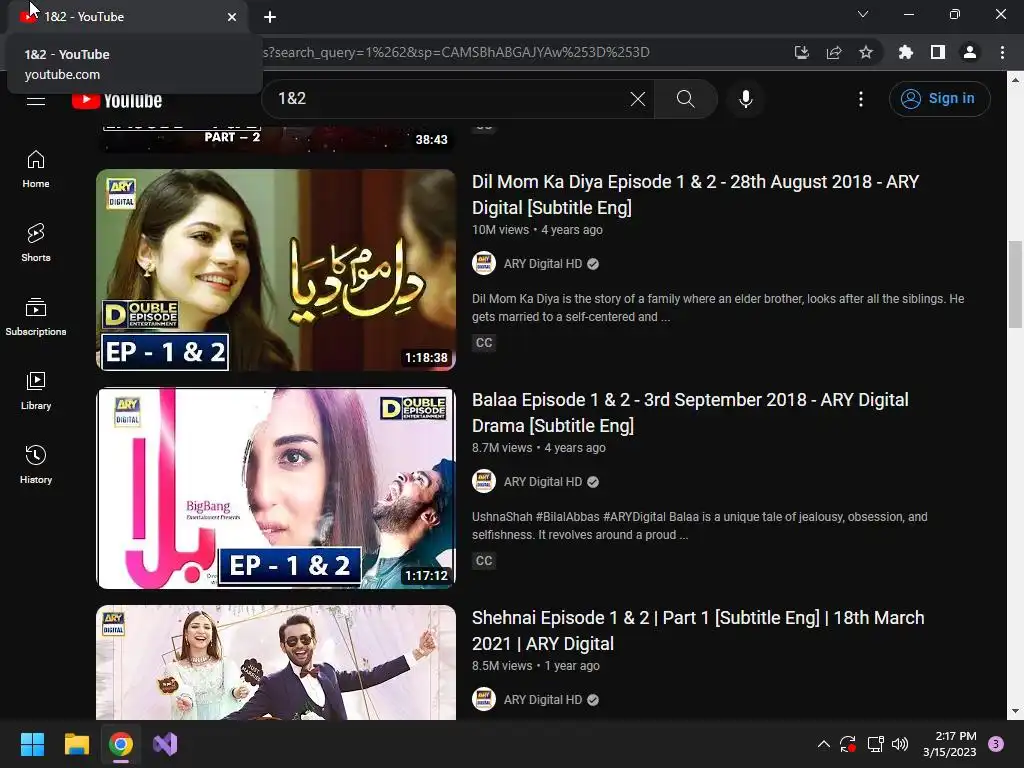Viewport: 1024px width, 768px height.
Task: Open the PART – 2 video thumbnail
Action: click(x=276, y=138)
